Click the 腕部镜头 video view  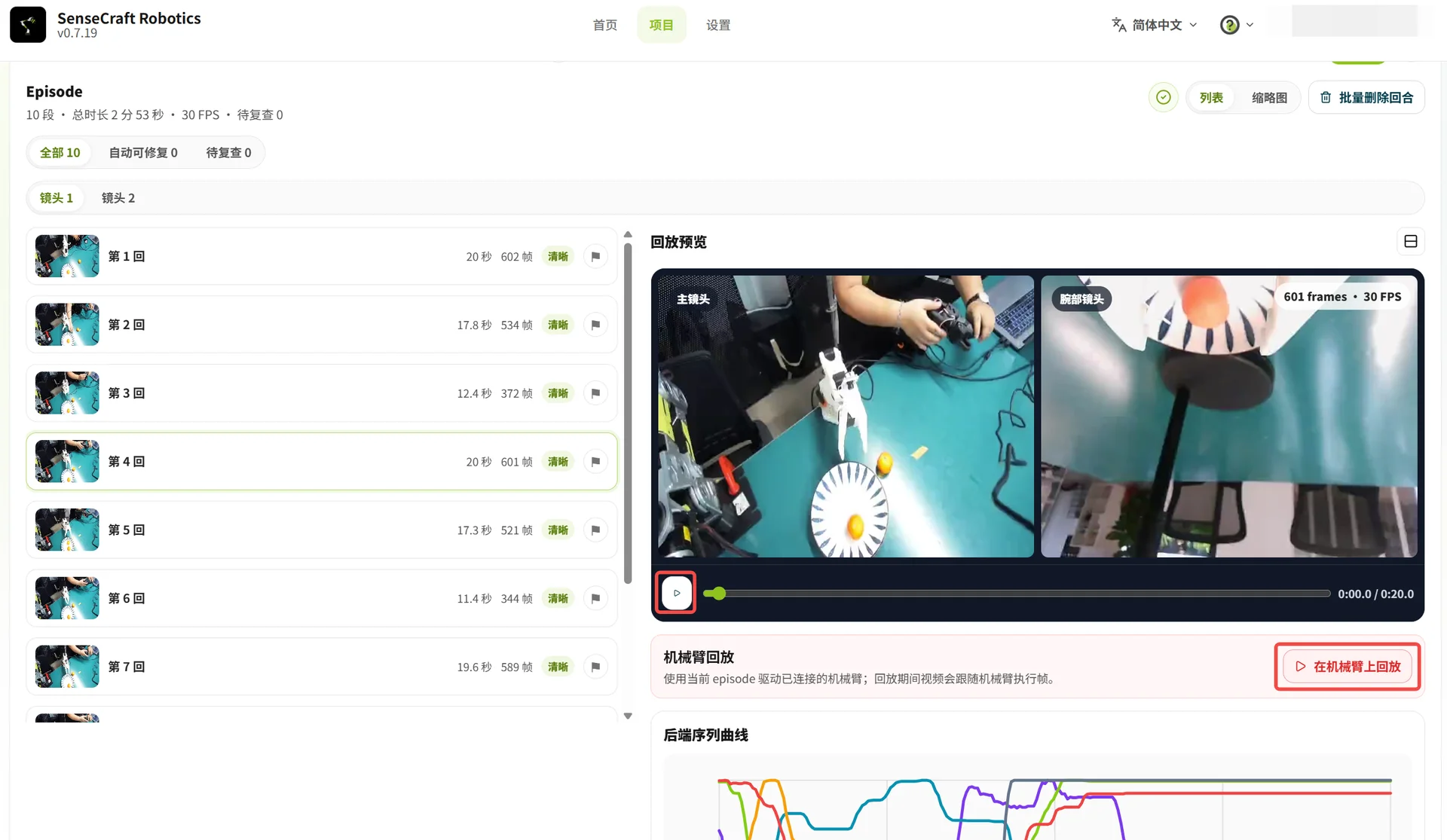point(1229,417)
